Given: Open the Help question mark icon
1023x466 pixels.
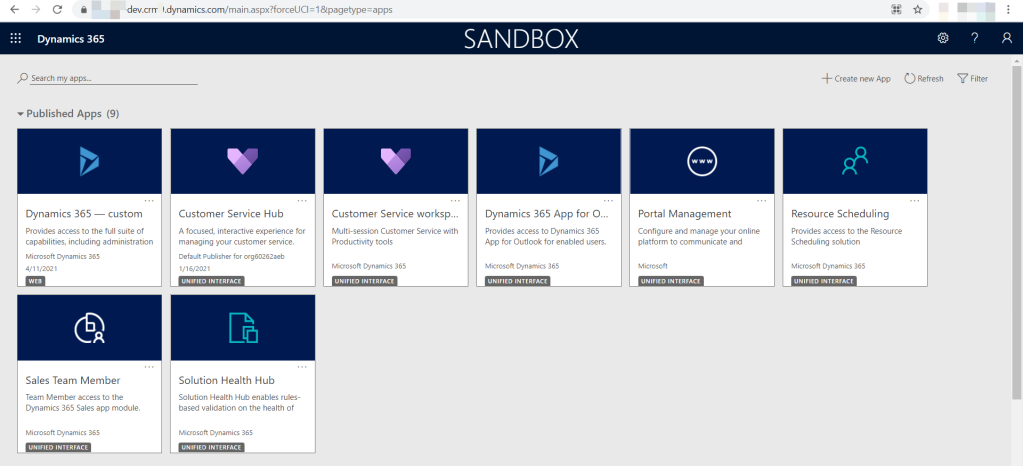Looking at the screenshot, I should 975,39.
